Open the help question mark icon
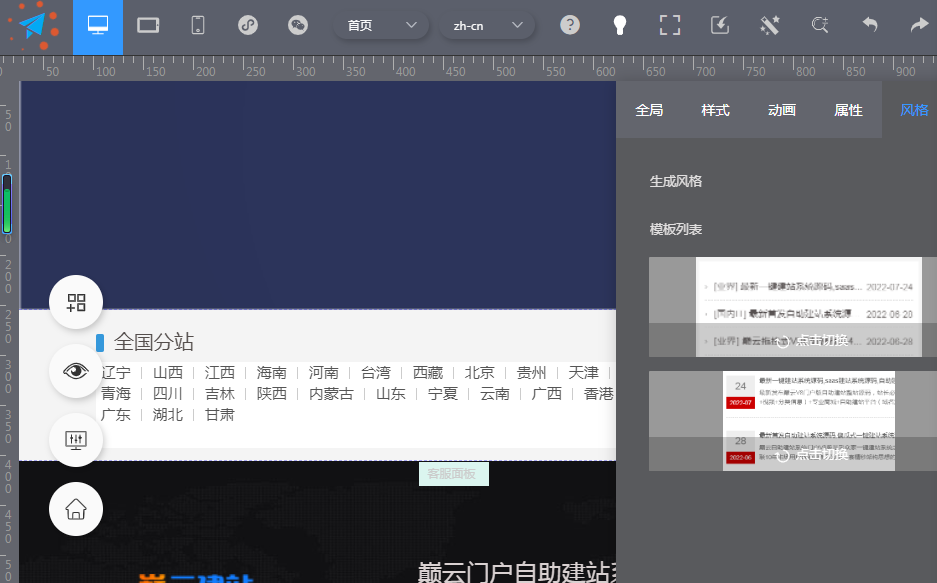Image resolution: width=937 pixels, height=583 pixels. pos(570,25)
